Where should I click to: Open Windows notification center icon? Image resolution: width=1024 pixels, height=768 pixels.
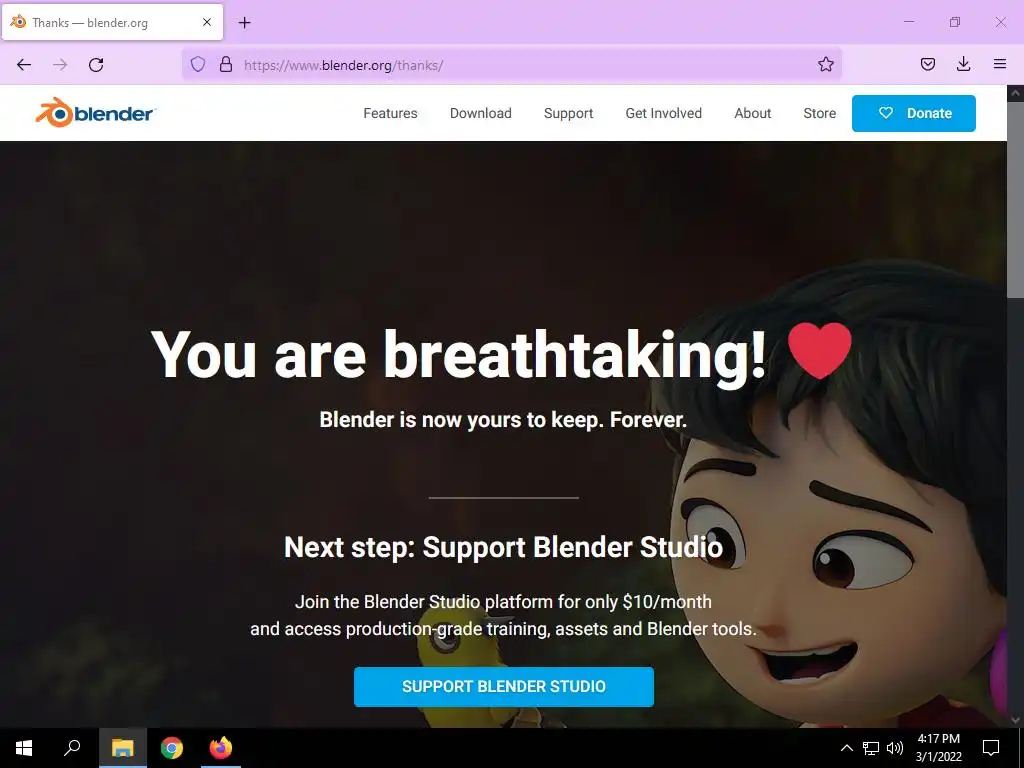pyautogui.click(x=991, y=748)
